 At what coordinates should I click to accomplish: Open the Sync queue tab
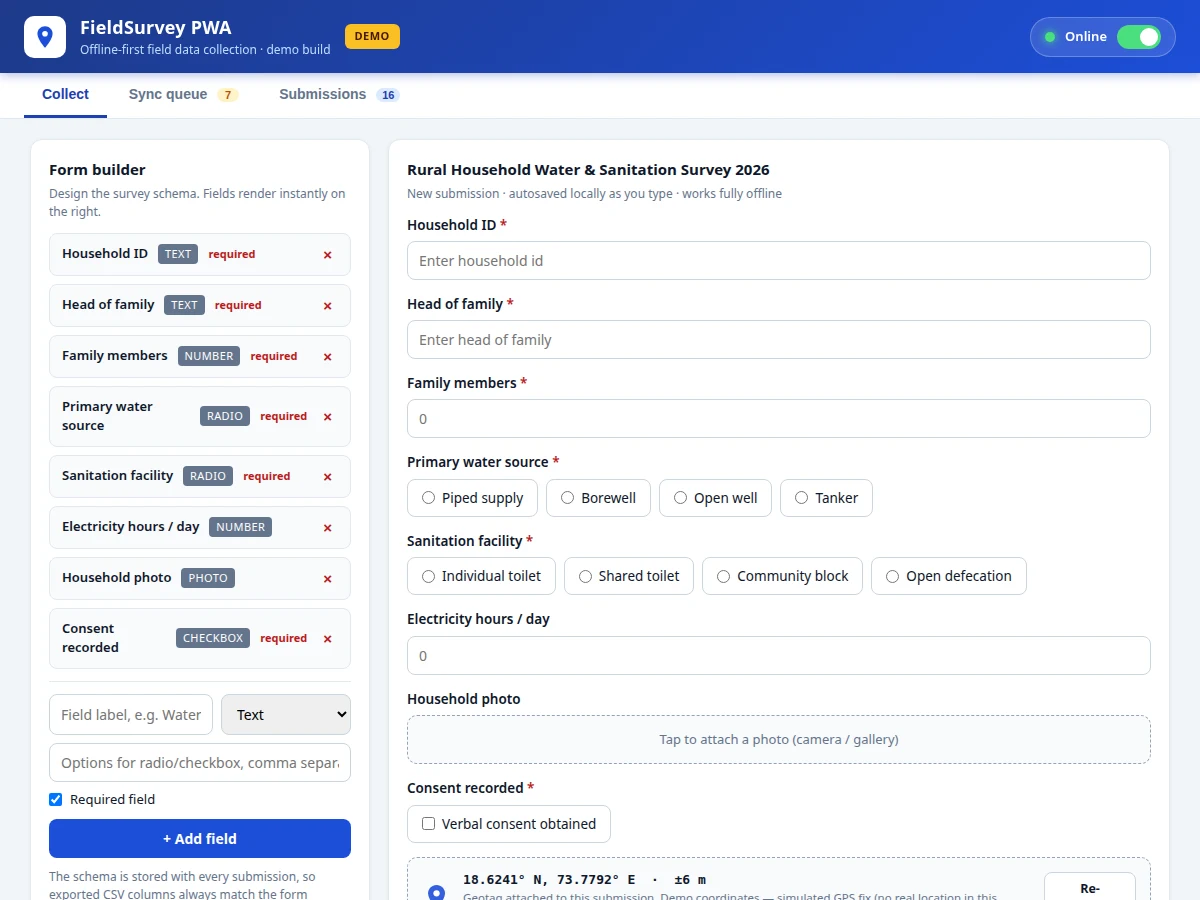pyautogui.click(x=183, y=94)
